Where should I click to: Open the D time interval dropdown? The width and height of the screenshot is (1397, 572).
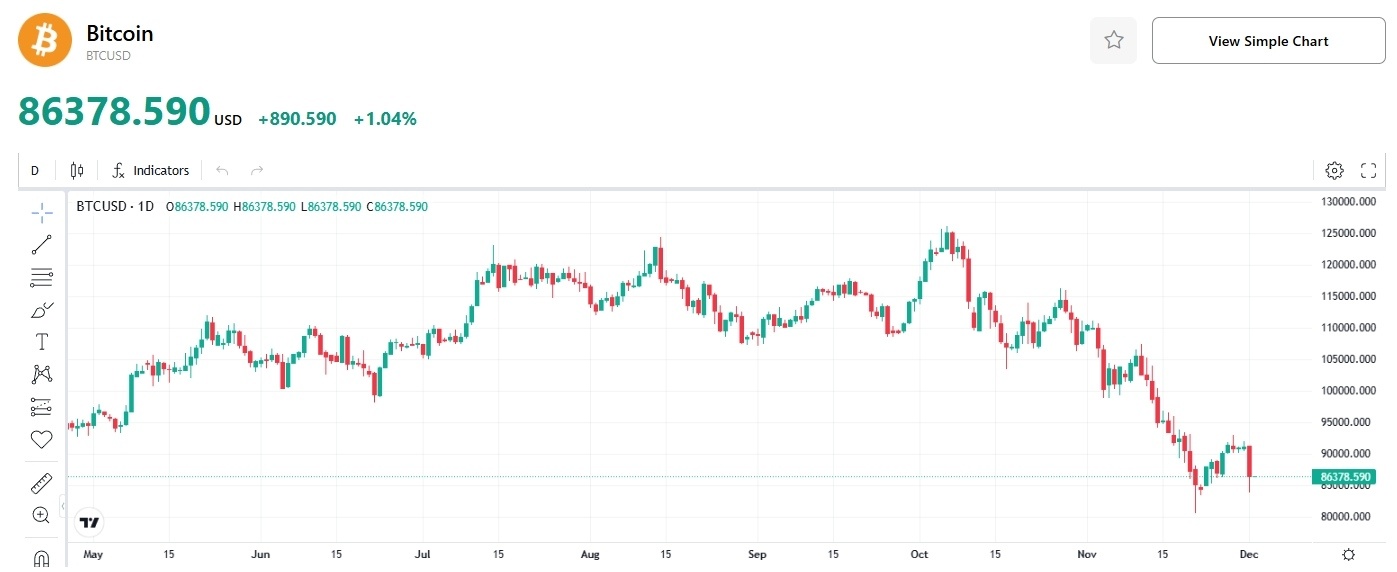click(x=35, y=171)
